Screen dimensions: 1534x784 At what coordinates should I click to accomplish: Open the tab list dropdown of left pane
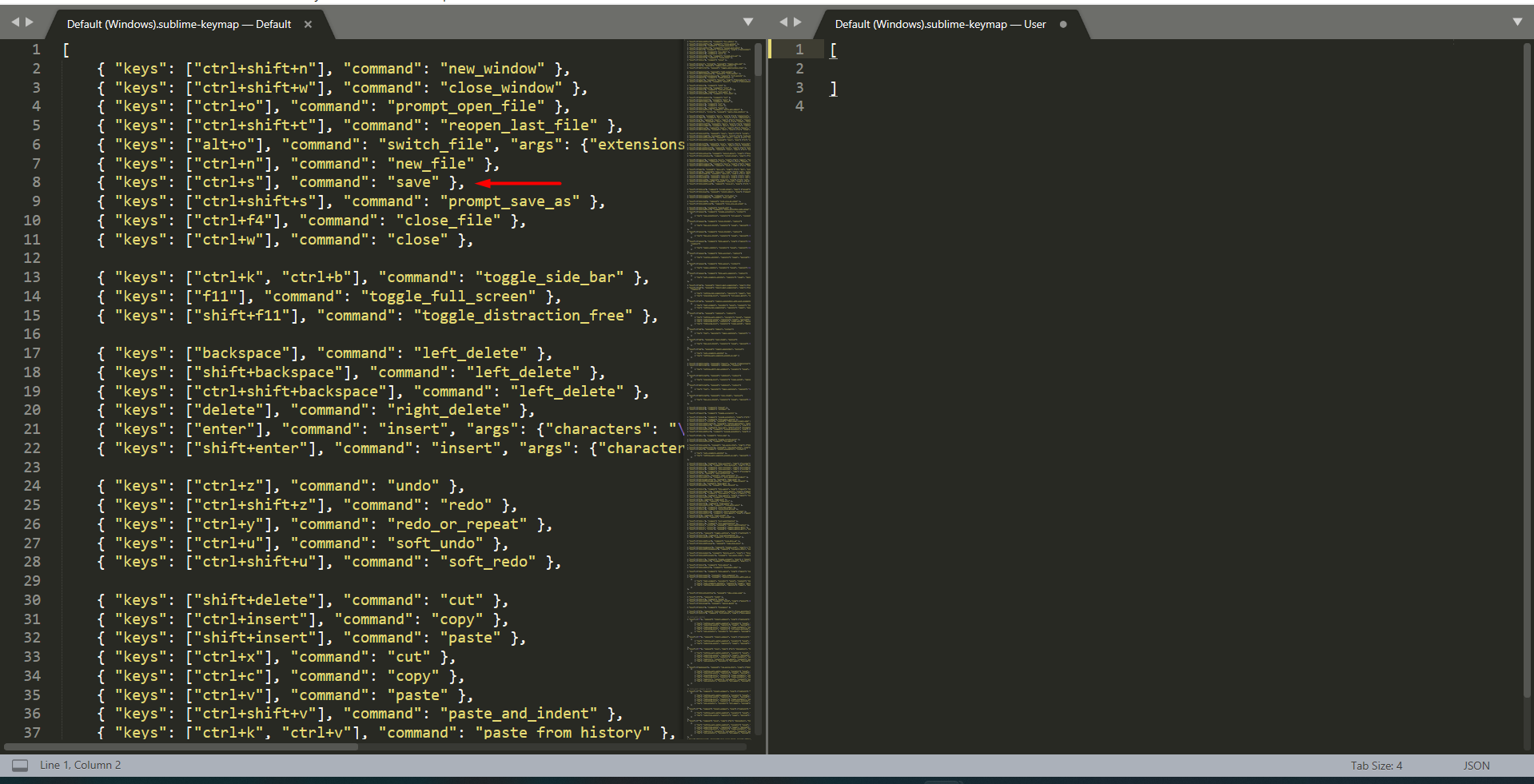[748, 22]
